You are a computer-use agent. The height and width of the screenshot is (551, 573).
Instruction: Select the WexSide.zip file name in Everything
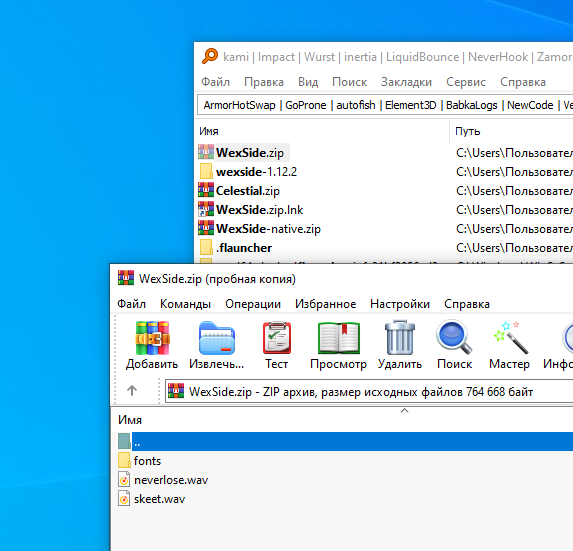pyautogui.click(x=250, y=153)
